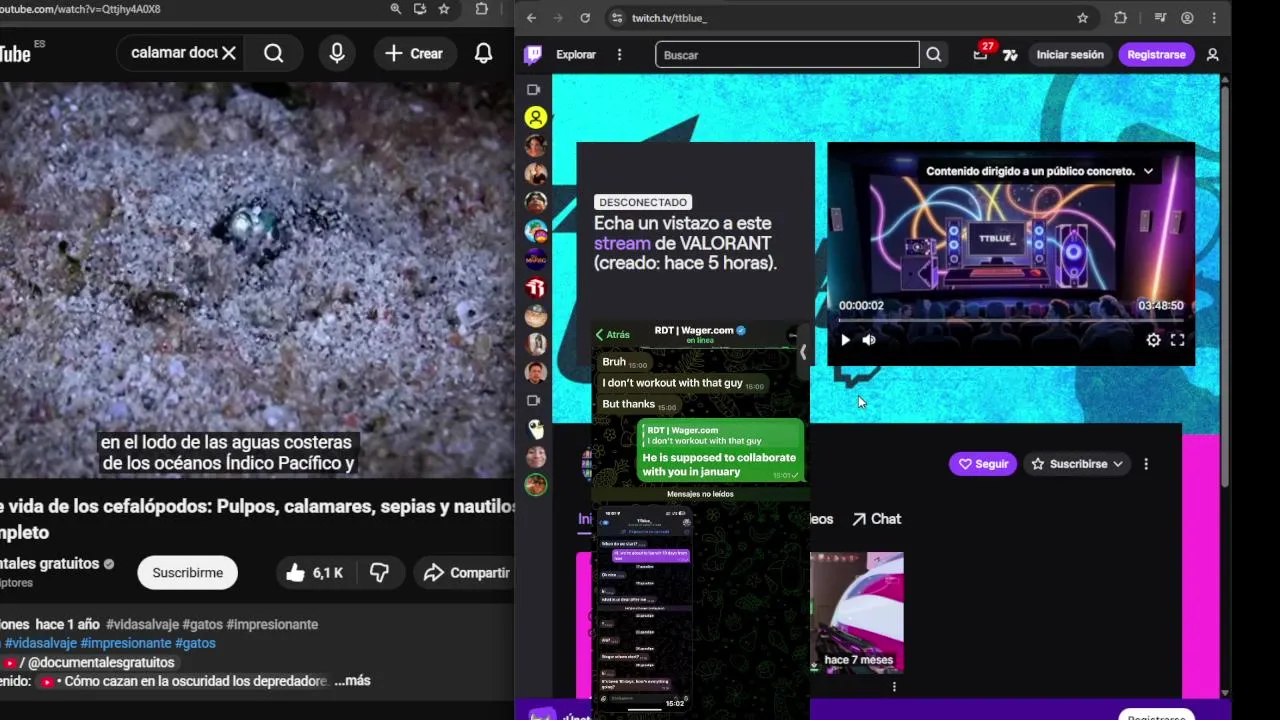Open Twitch player settings gear
This screenshot has height=720, width=1280.
tap(1153, 340)
